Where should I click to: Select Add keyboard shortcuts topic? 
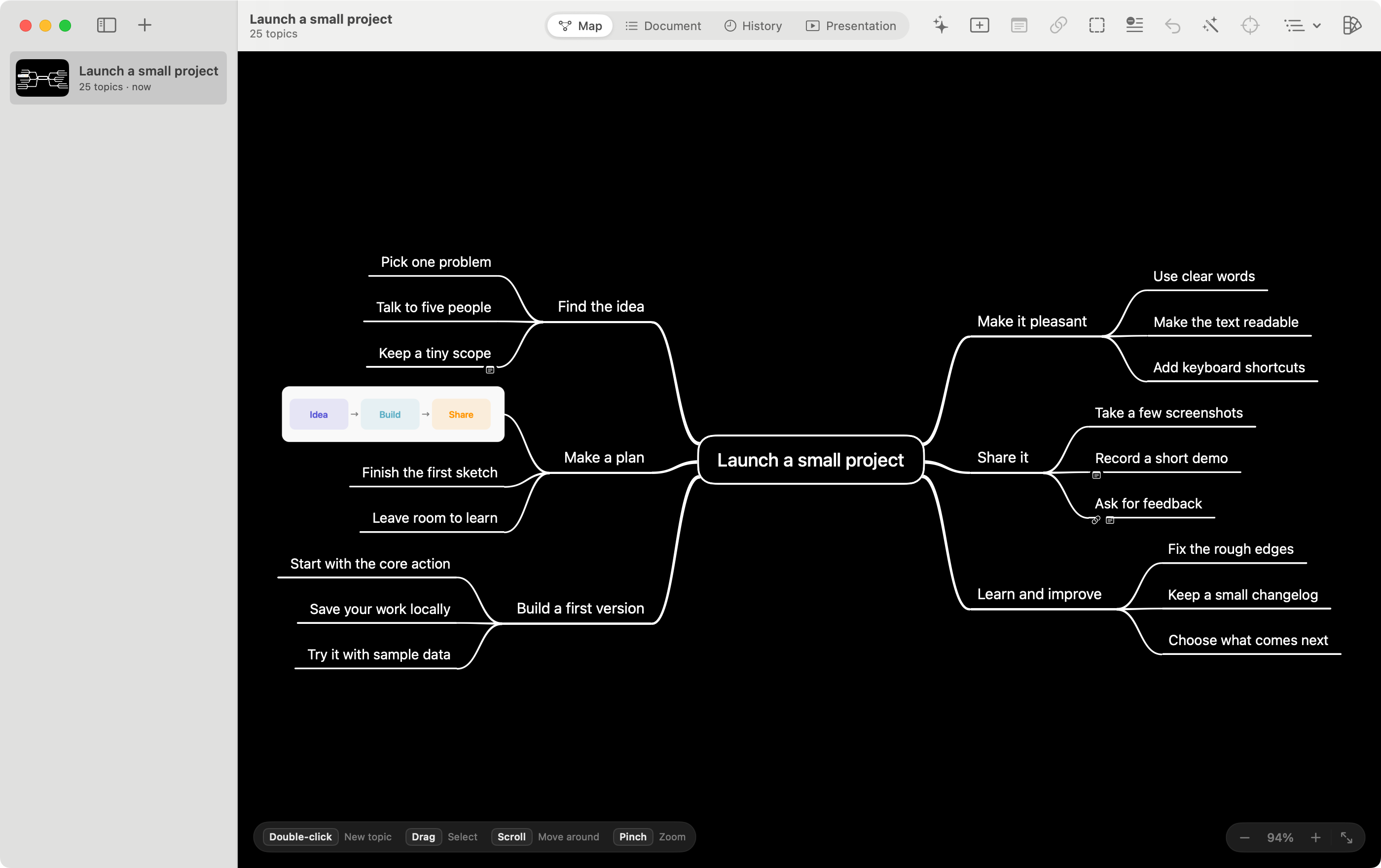click(1229, 367)
